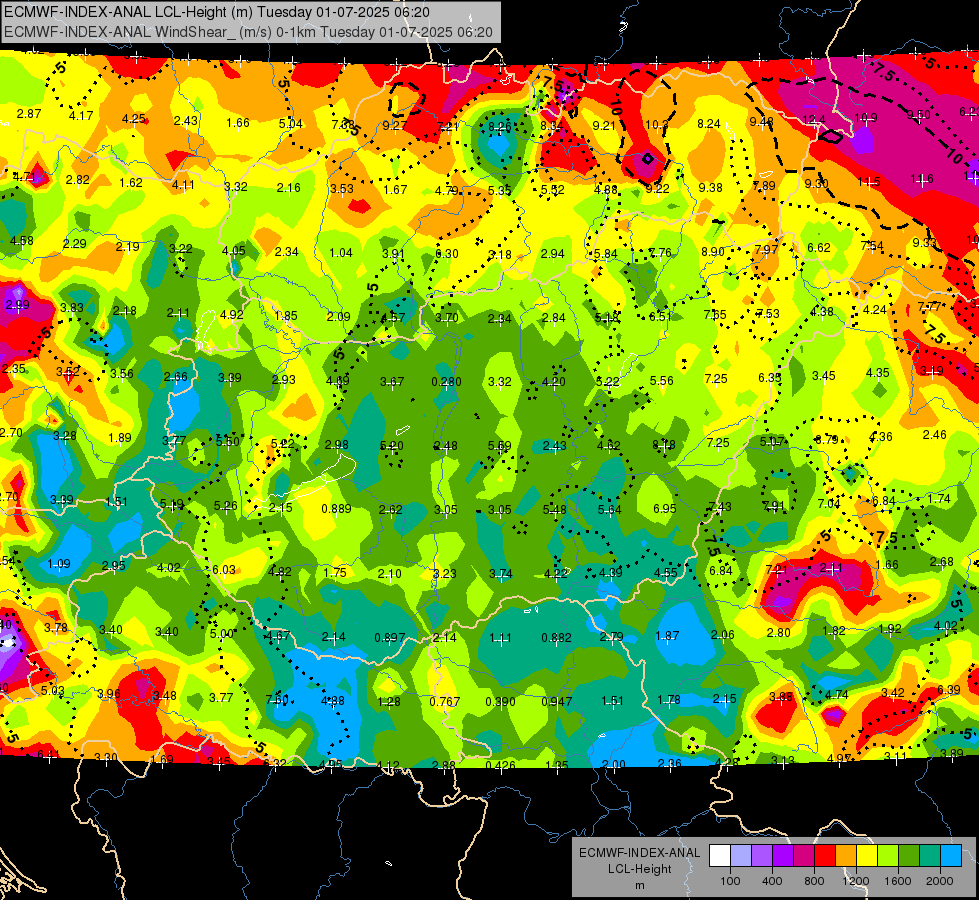Click the wind shear value 0.767
This screenshot has width=979, height=900.
pos(445,701)
